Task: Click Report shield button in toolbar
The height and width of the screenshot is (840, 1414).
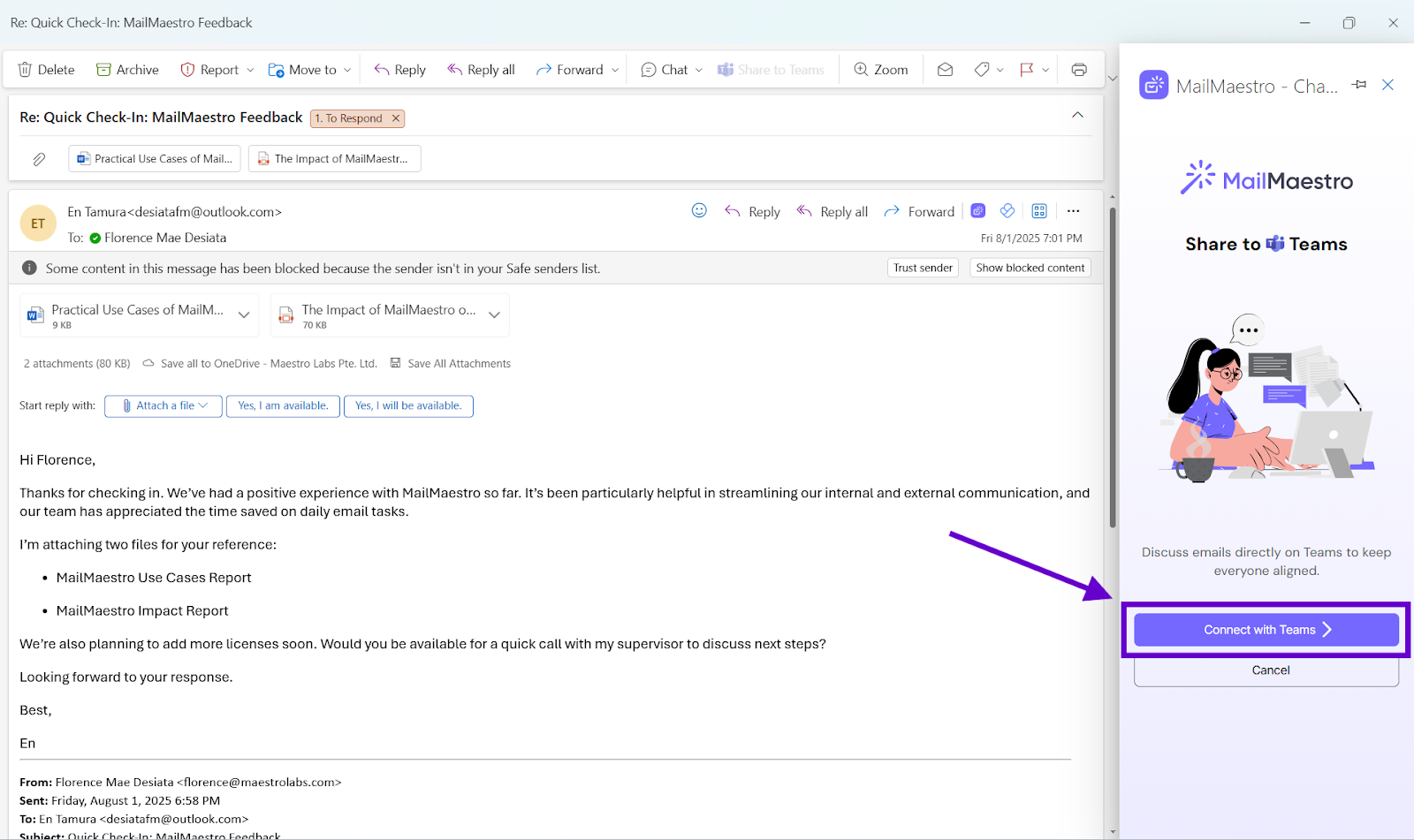Action: [x=209, y=70]
